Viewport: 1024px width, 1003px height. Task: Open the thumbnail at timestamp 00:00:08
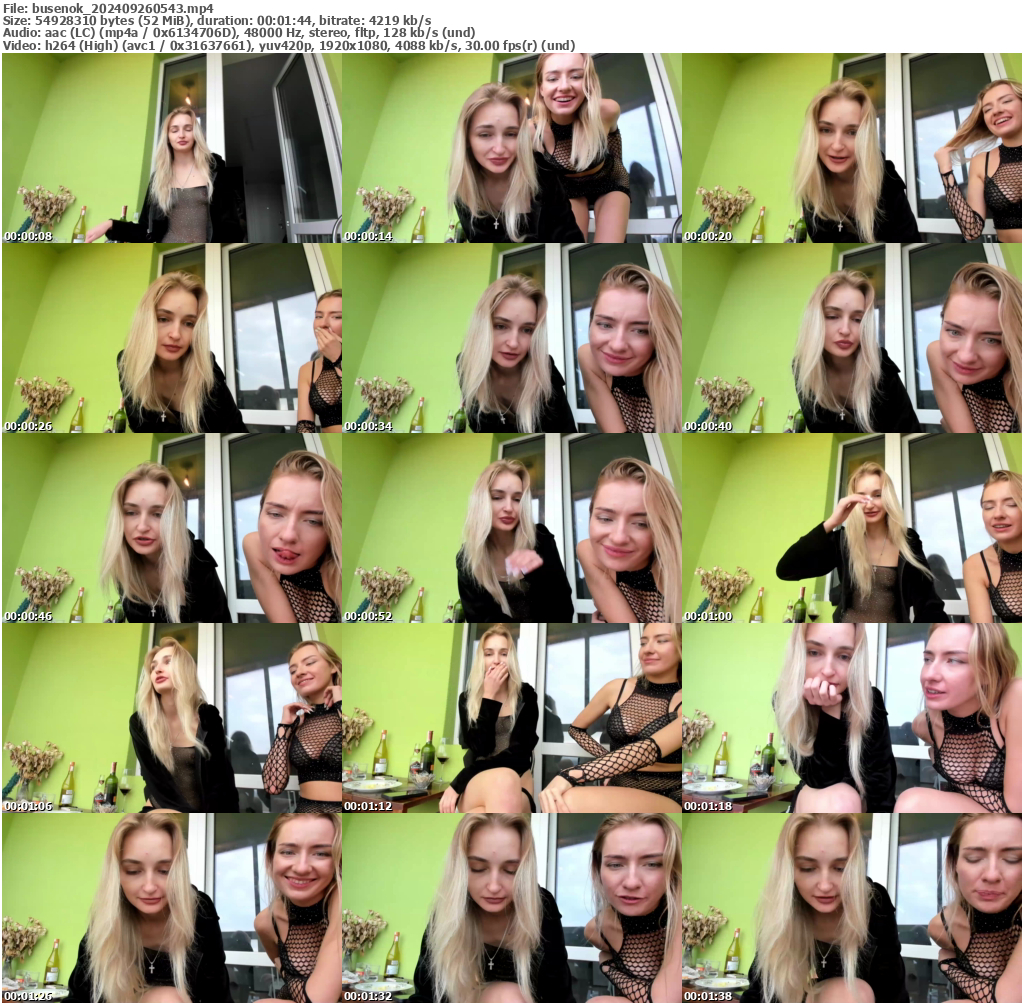pyautogui.click(x=170, y=147)
